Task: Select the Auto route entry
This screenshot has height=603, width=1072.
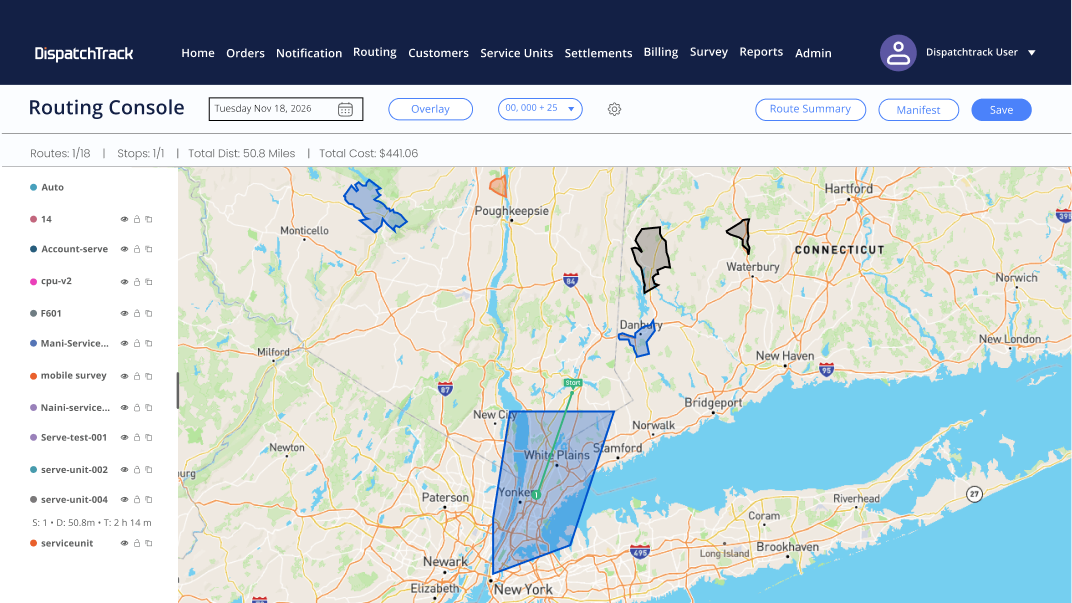Action: tap(47, 187)
